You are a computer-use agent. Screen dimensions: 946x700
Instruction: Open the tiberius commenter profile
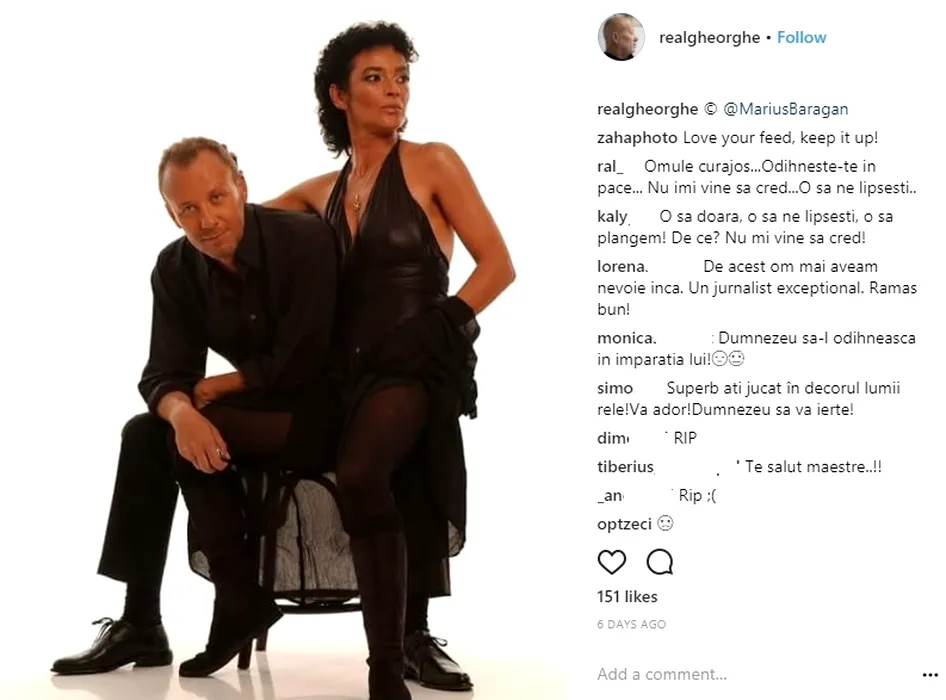coord(626,467)
